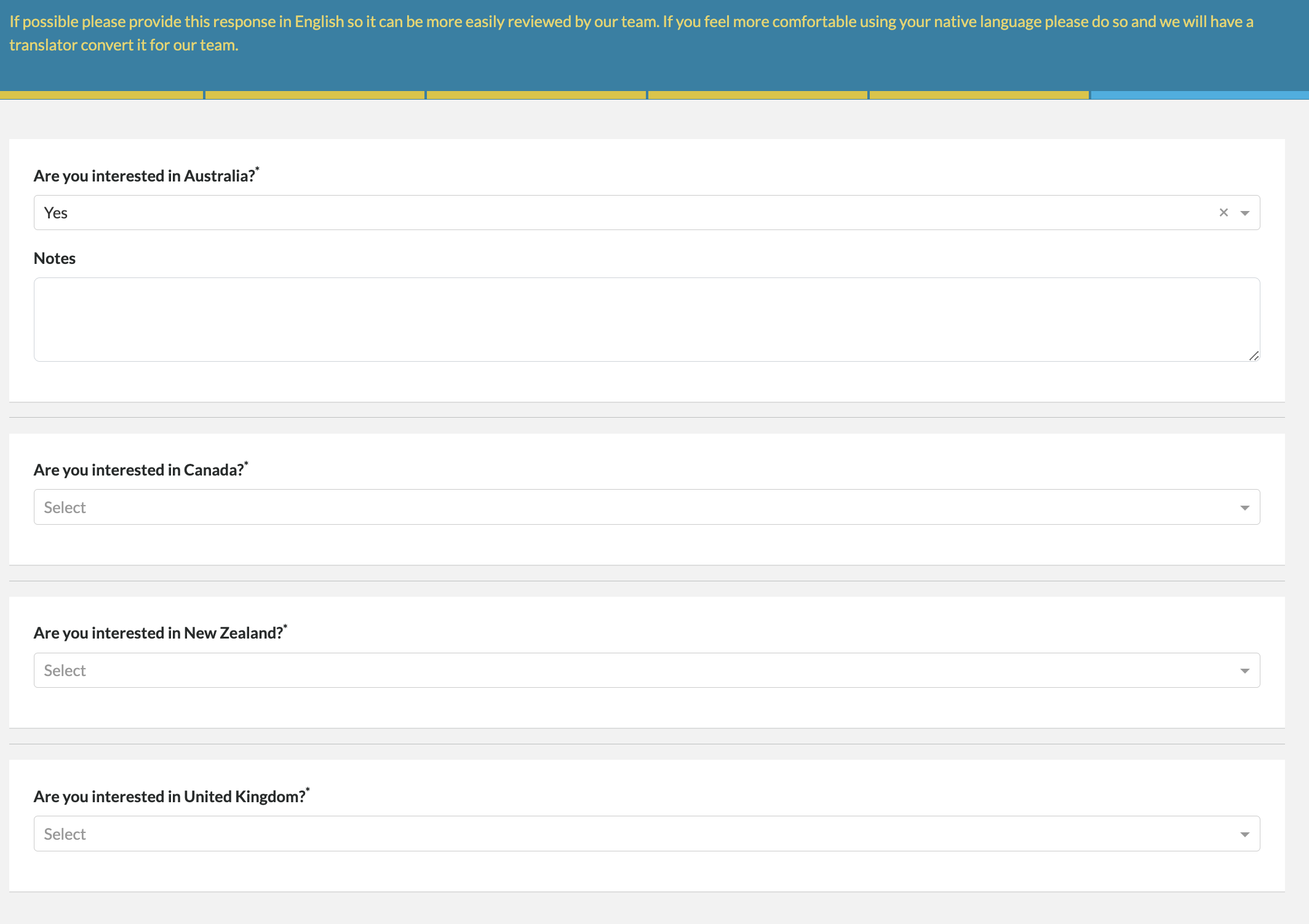Click inside the Notes text area

646,319
